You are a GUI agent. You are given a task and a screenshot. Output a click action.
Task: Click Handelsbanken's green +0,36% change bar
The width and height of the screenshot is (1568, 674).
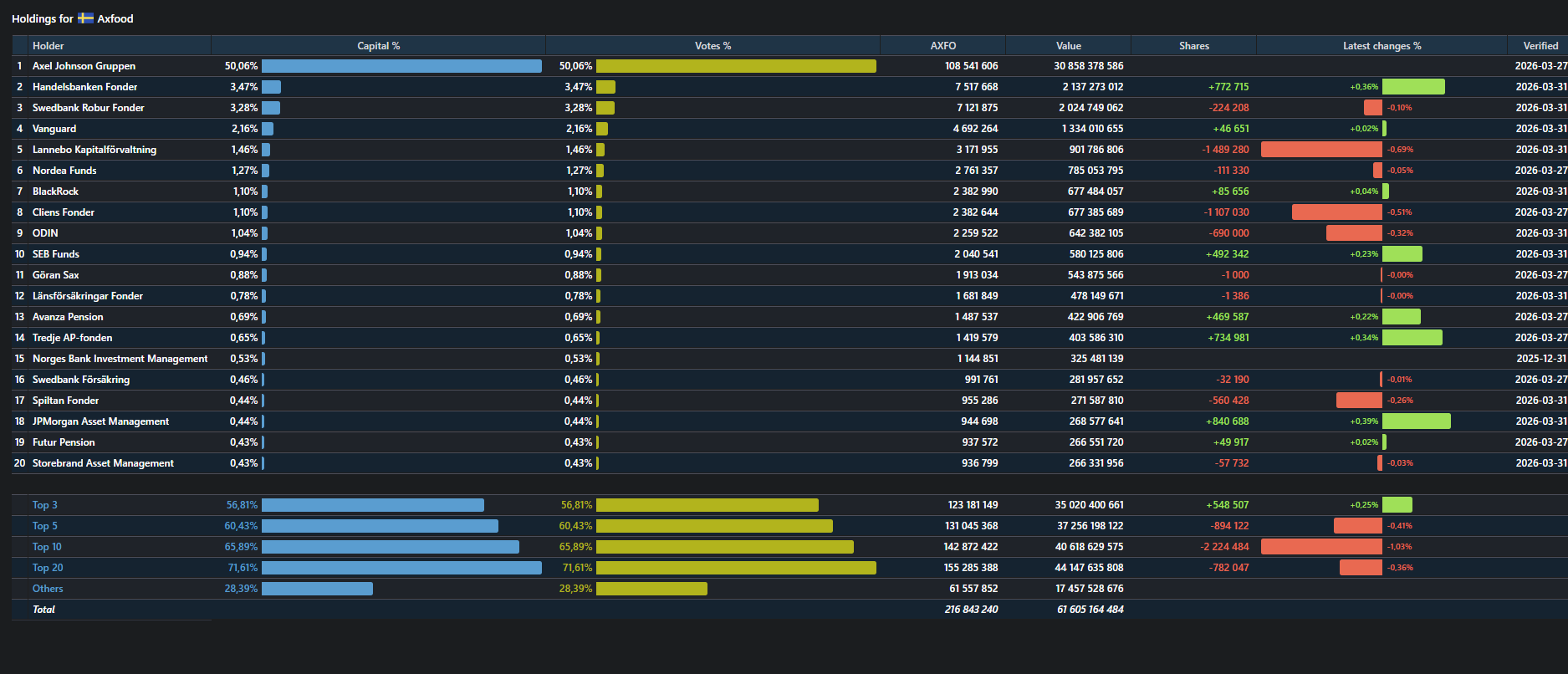click(1413, 87)
